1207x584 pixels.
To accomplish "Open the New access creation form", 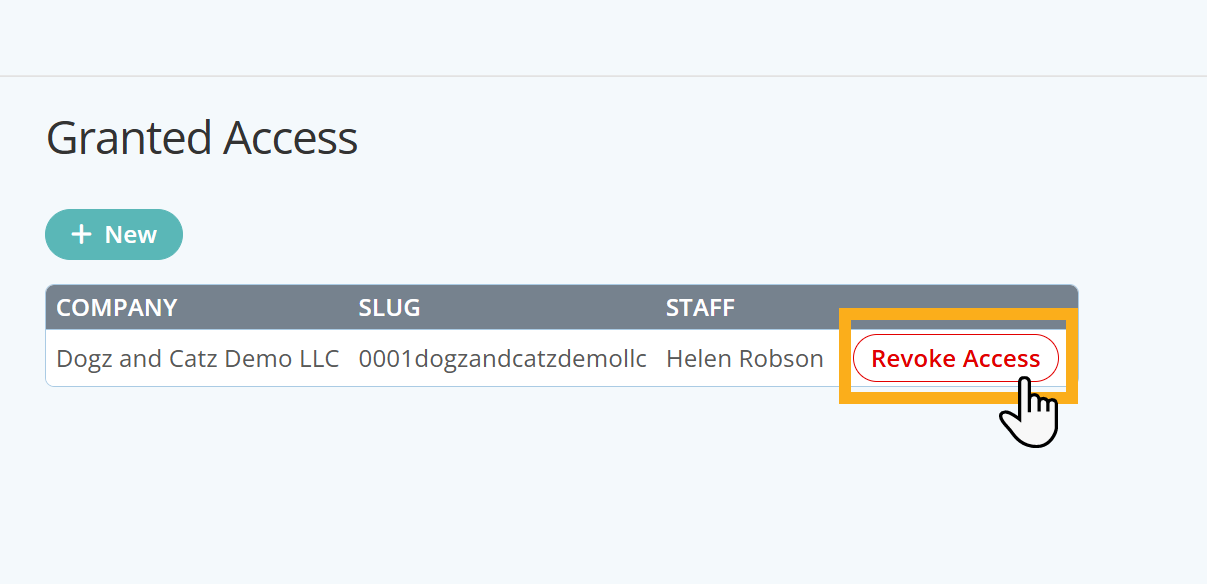I will click(x=113, y=234).
